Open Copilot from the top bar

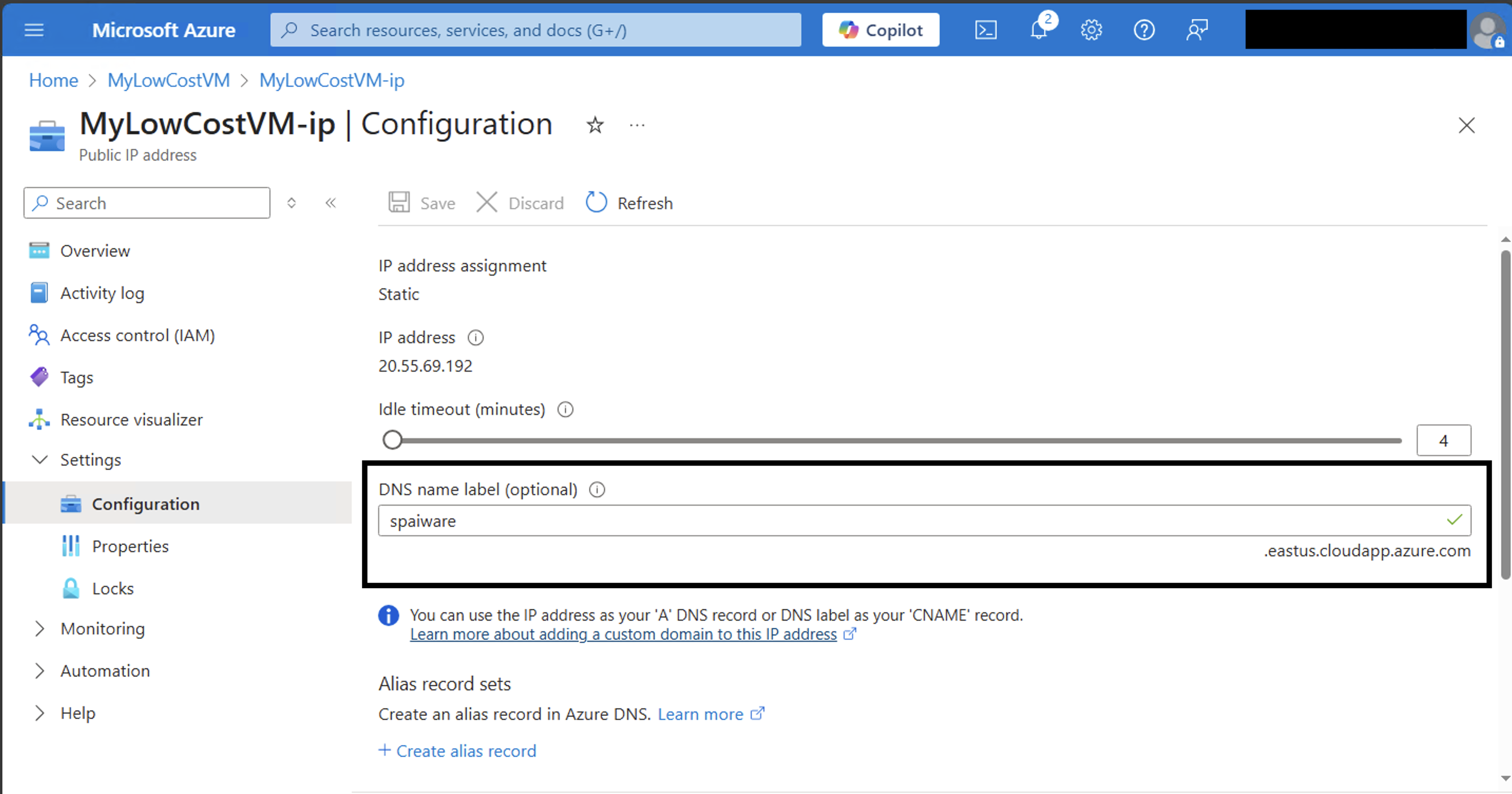pyautogui.click(x=881, y=30)
